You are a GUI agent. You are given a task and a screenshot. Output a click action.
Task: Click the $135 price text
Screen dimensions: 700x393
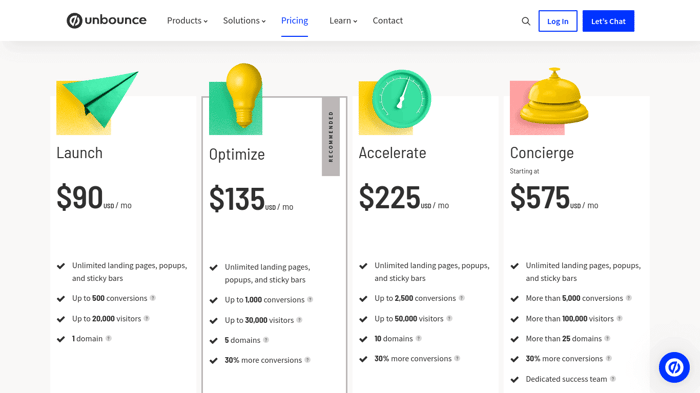(237, 199)
